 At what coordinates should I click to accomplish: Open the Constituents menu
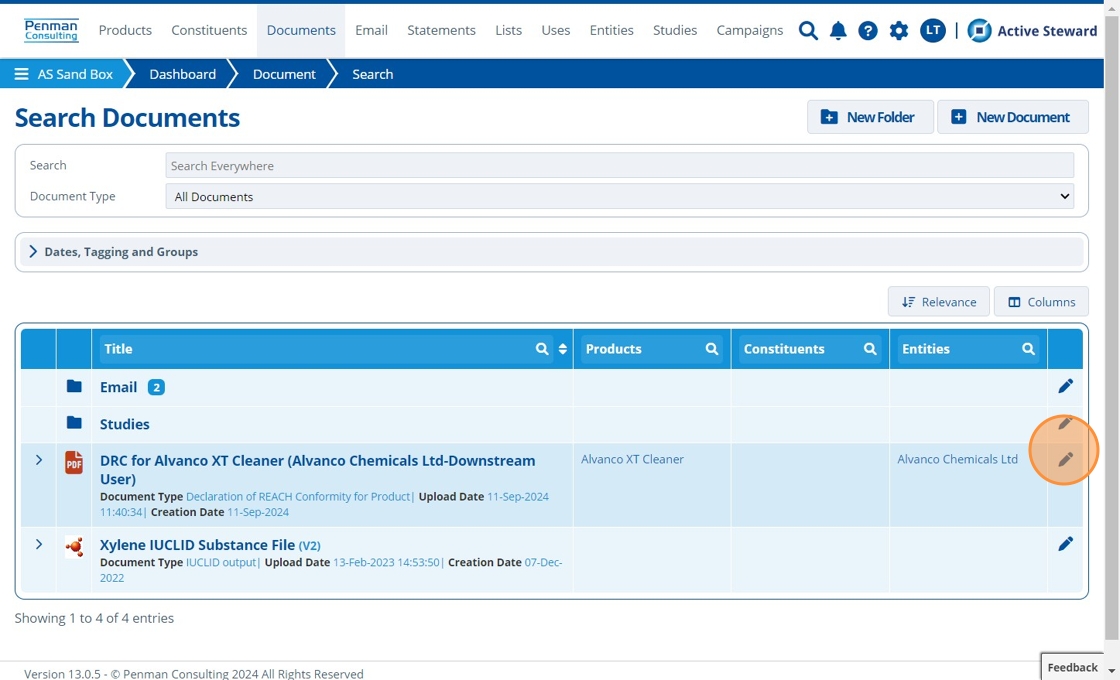coord(209,30)
